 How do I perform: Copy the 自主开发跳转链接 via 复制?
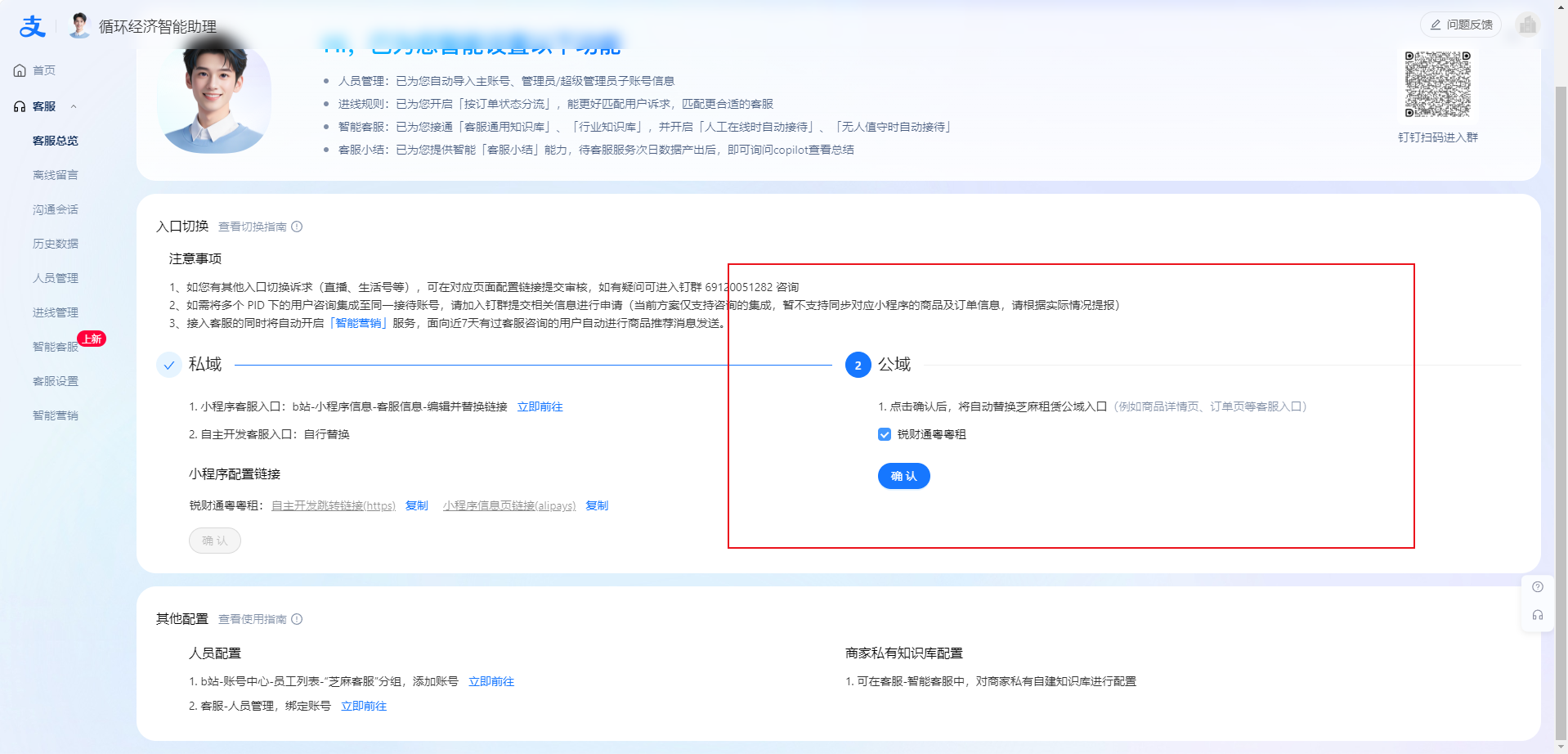416,506
